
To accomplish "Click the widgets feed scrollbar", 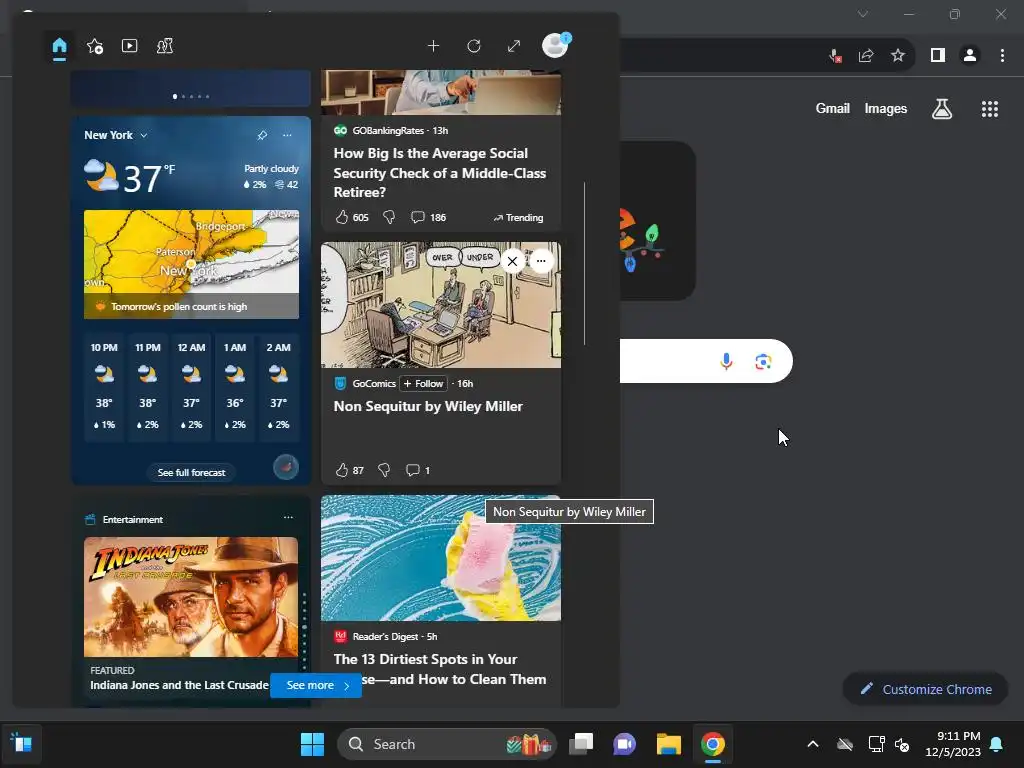I will coord(584,263).
